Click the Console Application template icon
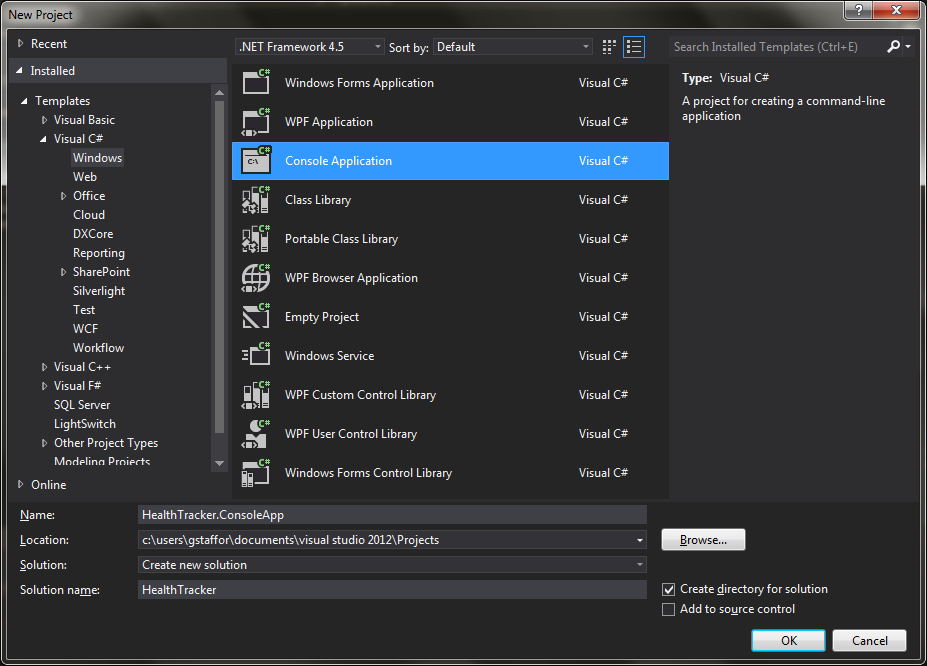The width and height of the screenshot is (927, 666). coord(256,160)
